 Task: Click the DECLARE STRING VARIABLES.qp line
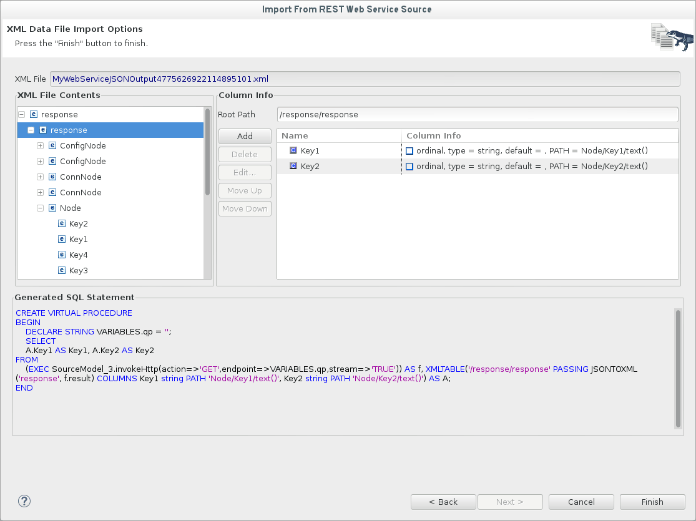[x=98, y=332]
